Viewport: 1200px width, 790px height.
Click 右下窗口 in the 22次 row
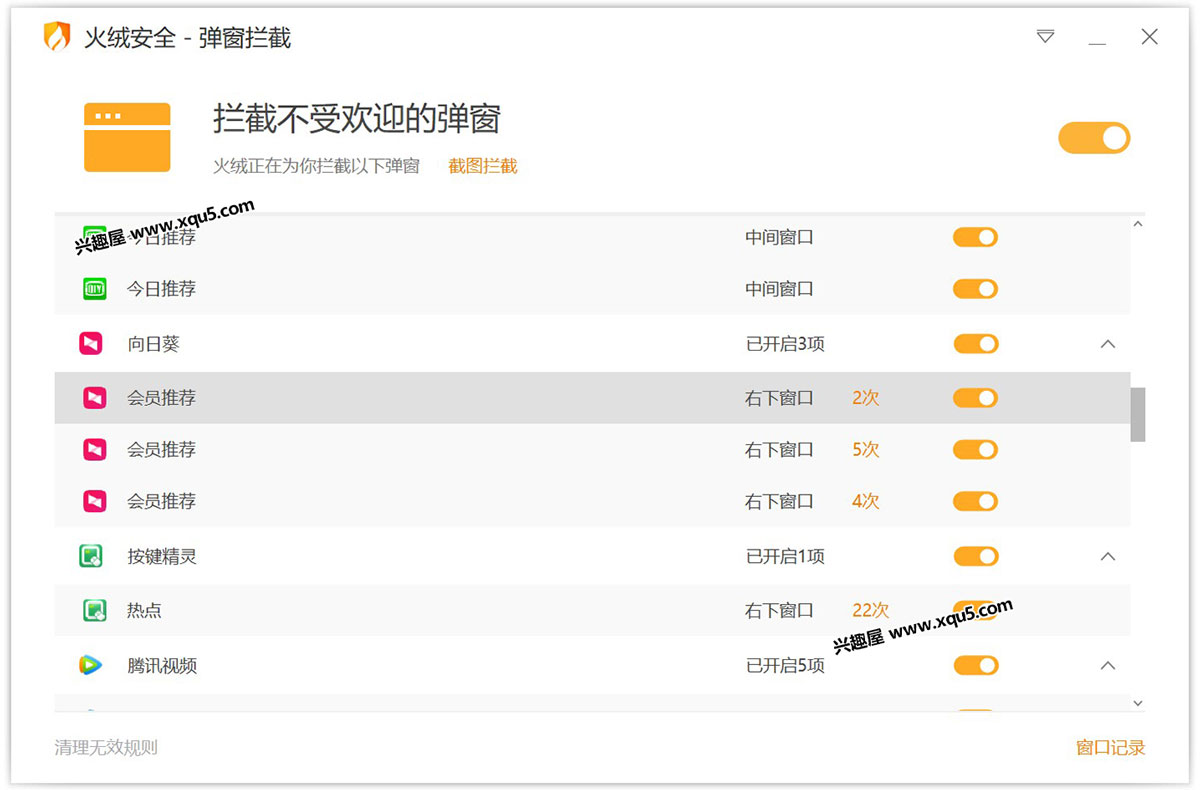click(779, 610)
